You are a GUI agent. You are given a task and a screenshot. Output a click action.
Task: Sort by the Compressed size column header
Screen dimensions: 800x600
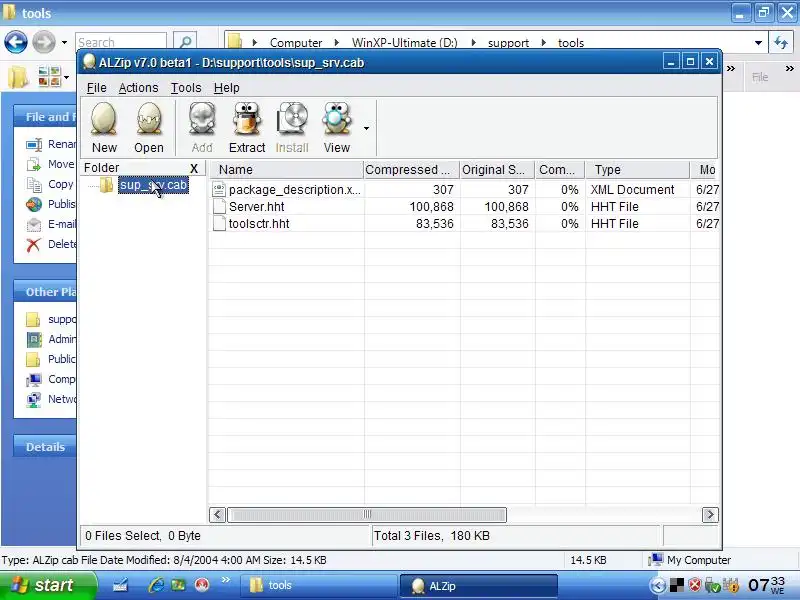pos(412,169)
